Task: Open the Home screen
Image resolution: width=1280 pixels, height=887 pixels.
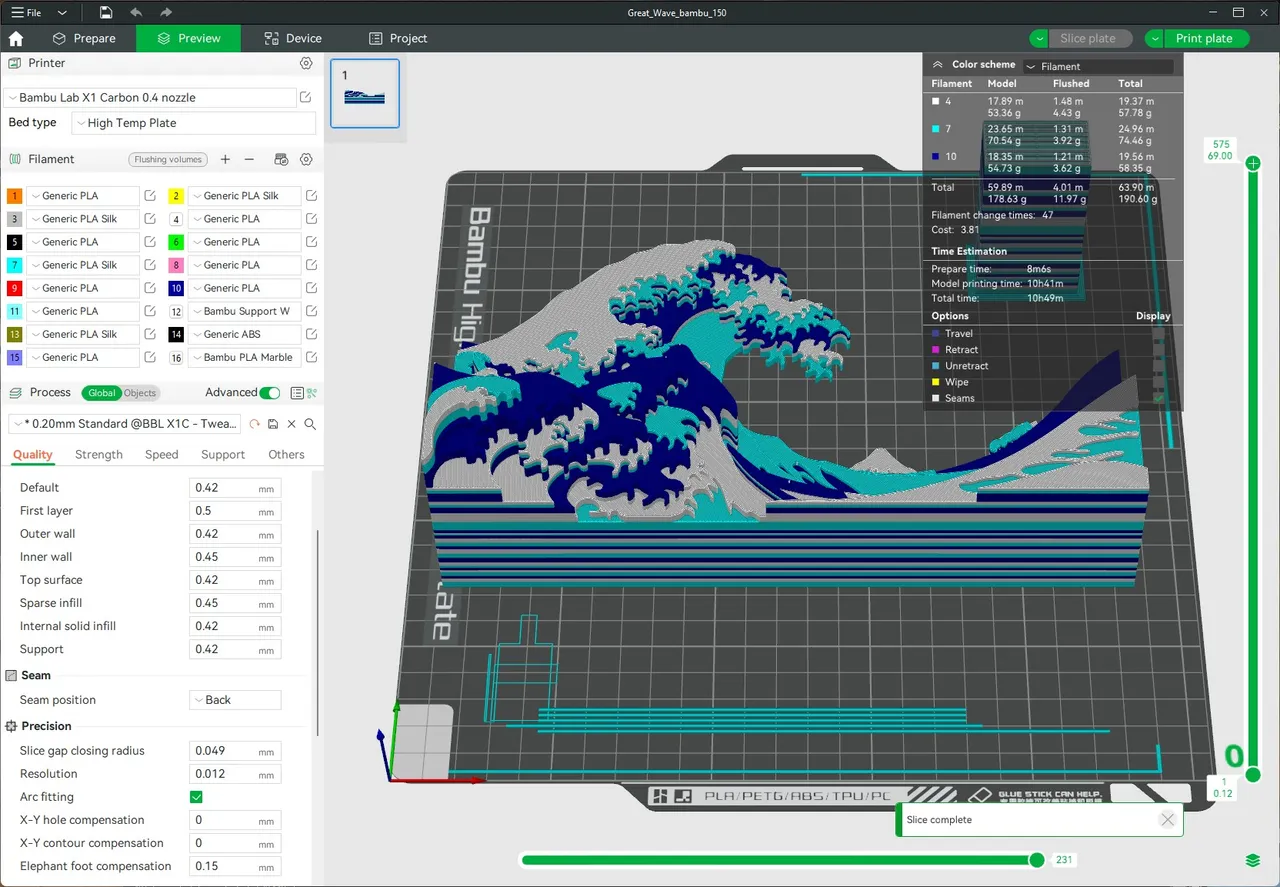Action: click(x=14, y=38)
